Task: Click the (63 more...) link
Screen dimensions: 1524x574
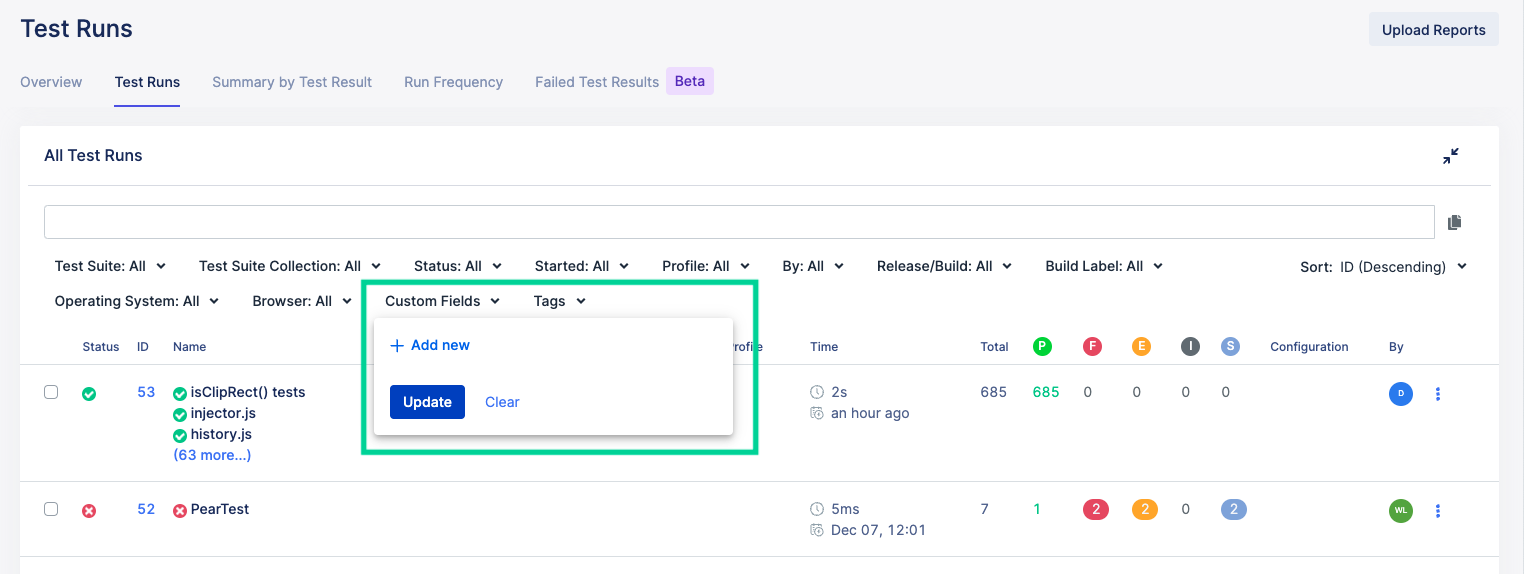Action: click(212, 455)
